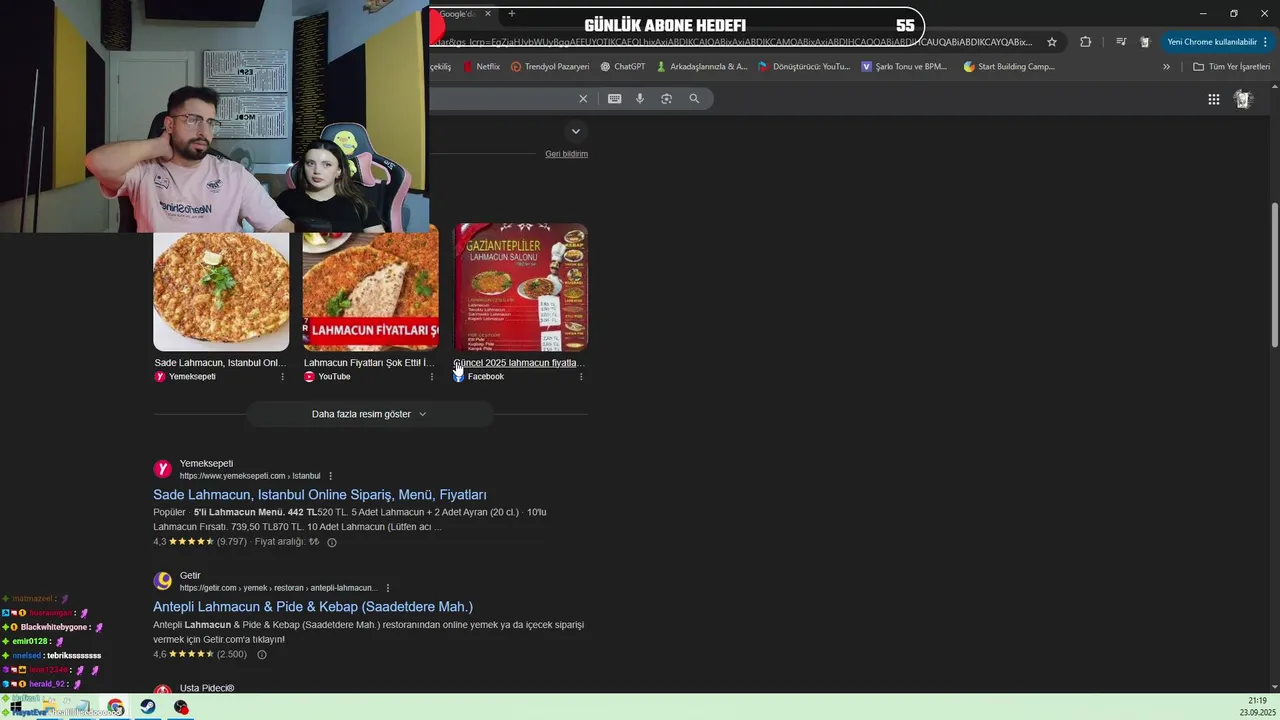
Task: Show info about Yemeksepeti price range
Action: tap(332, 542)
